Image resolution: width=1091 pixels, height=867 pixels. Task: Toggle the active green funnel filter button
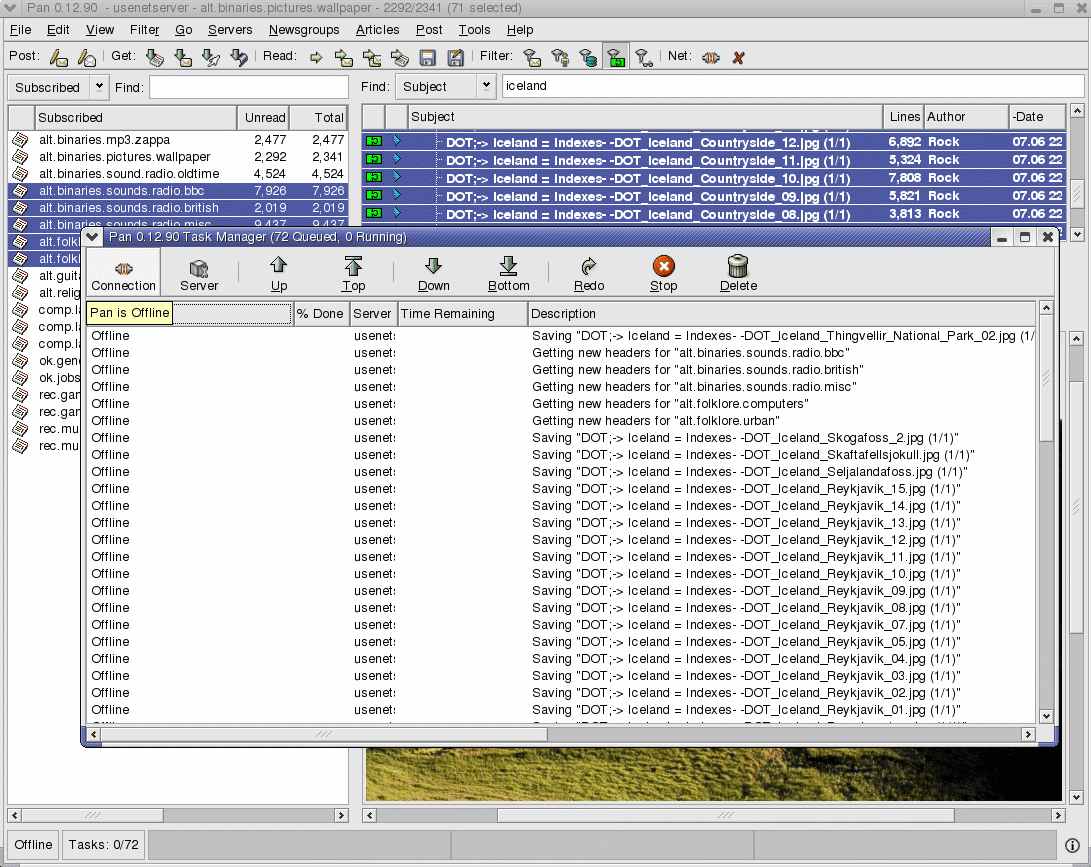[616, 57]
